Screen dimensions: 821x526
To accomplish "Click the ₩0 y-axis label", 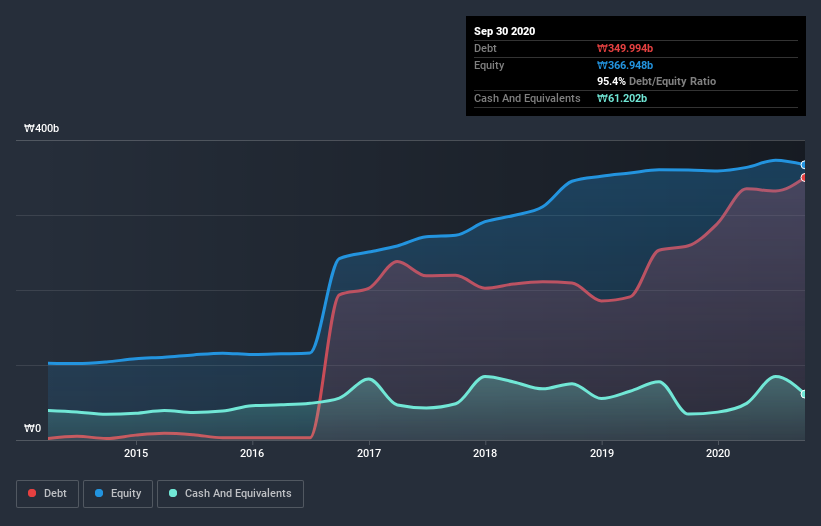I will pyautogui.click(x=32, y=429).
